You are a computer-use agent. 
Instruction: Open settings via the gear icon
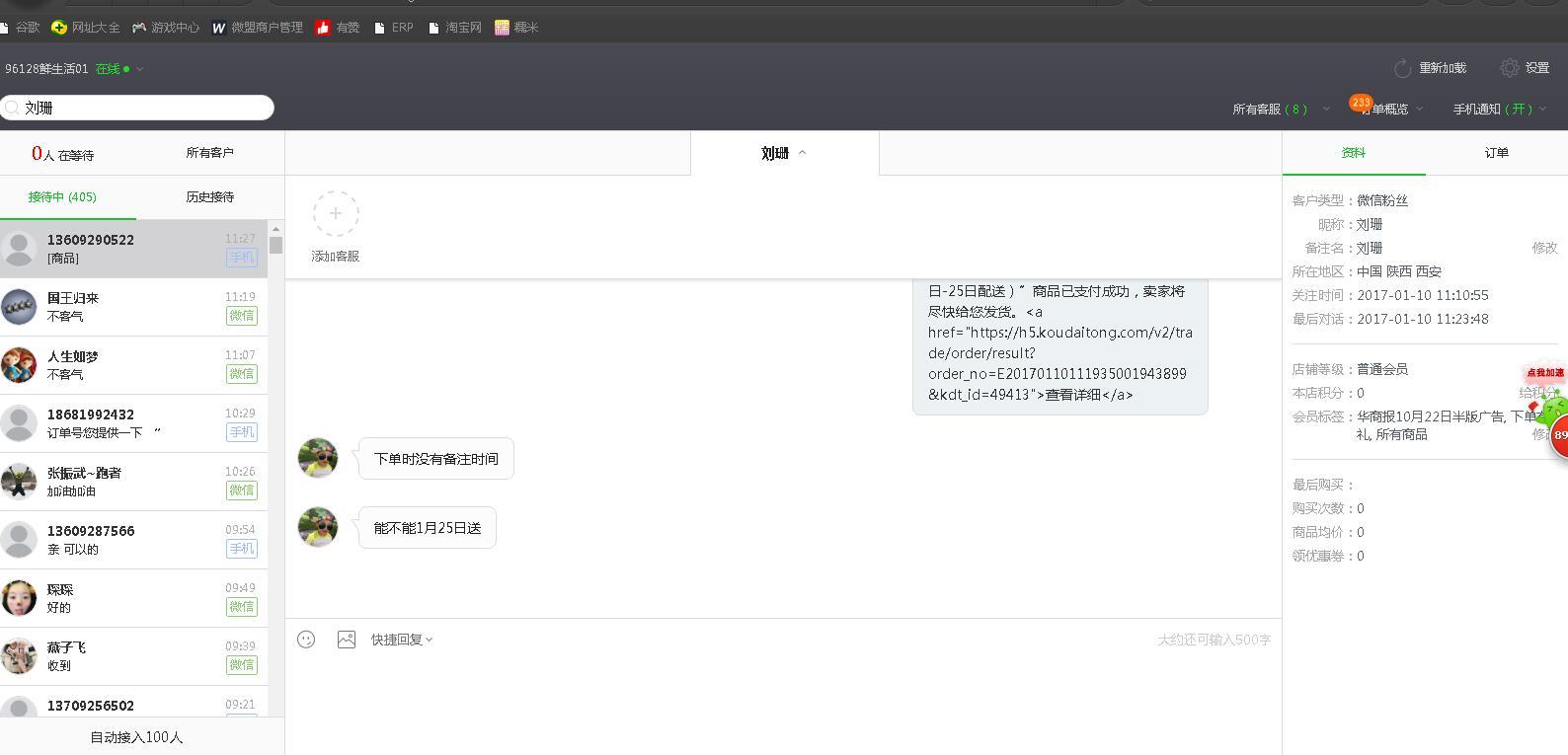point(1510,68)
